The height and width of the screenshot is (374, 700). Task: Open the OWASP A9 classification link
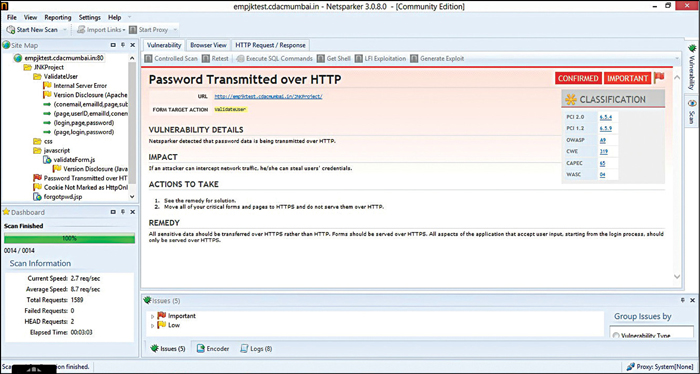click(603, 140)
